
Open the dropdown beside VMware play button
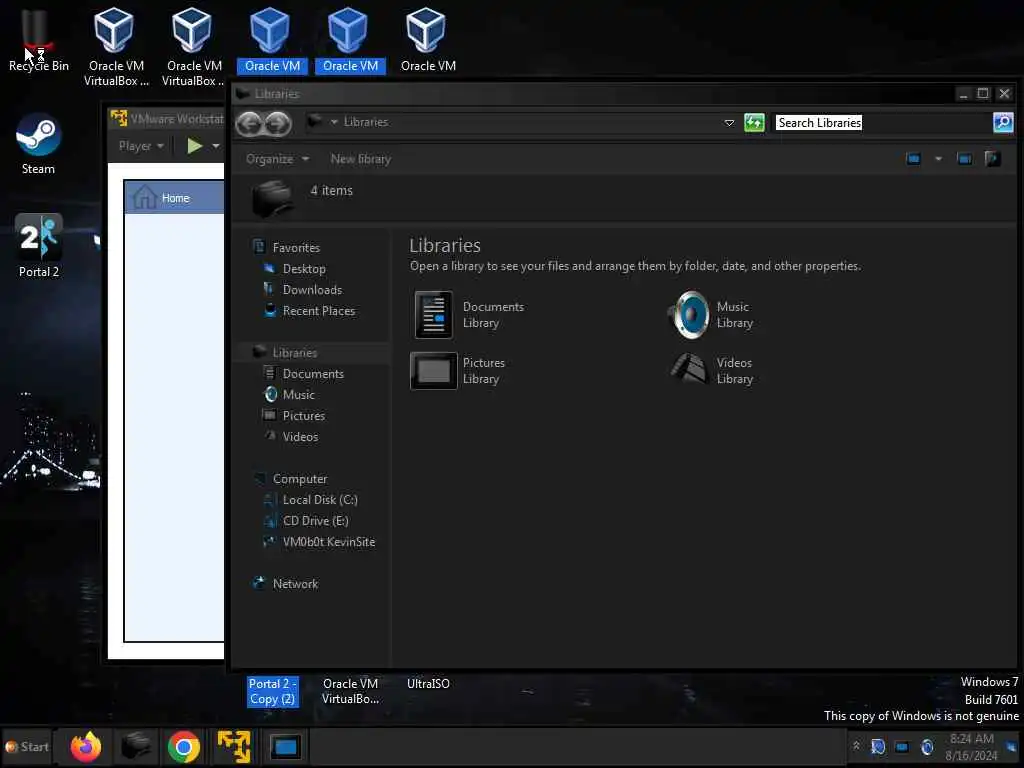(x=216, y=146)
